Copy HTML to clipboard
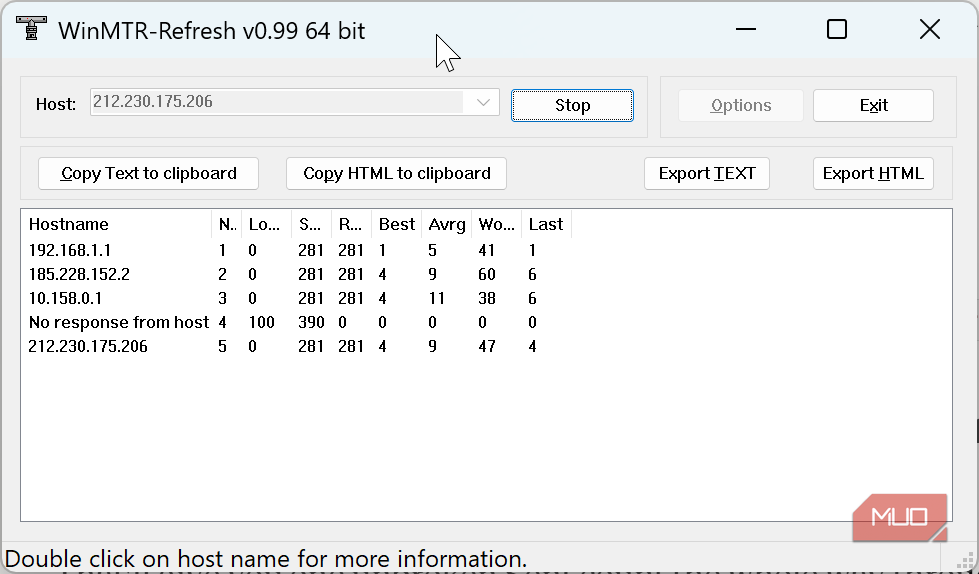 click(x=396, y=174)
